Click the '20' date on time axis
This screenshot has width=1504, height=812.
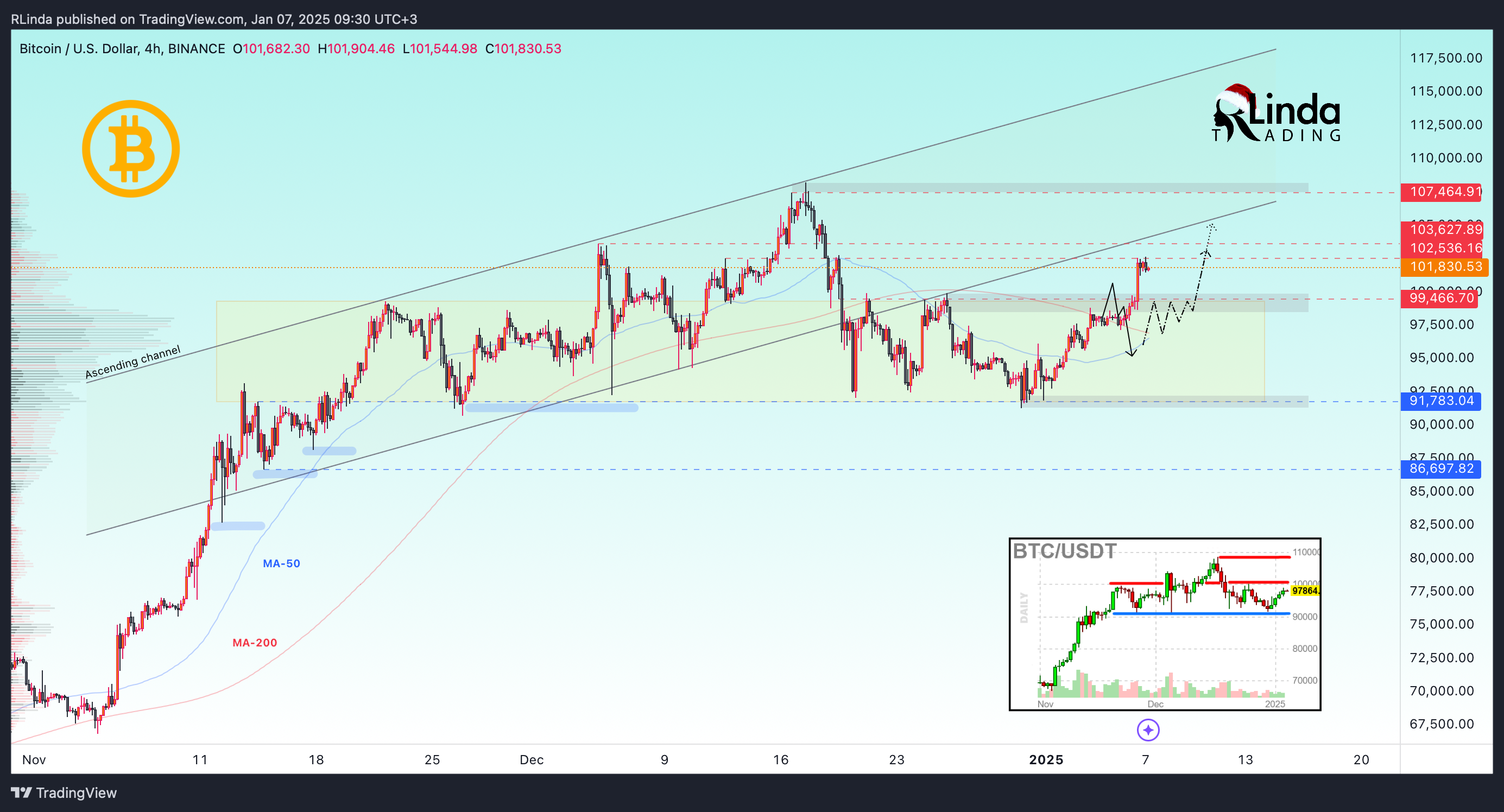(x=1362, y=759)
